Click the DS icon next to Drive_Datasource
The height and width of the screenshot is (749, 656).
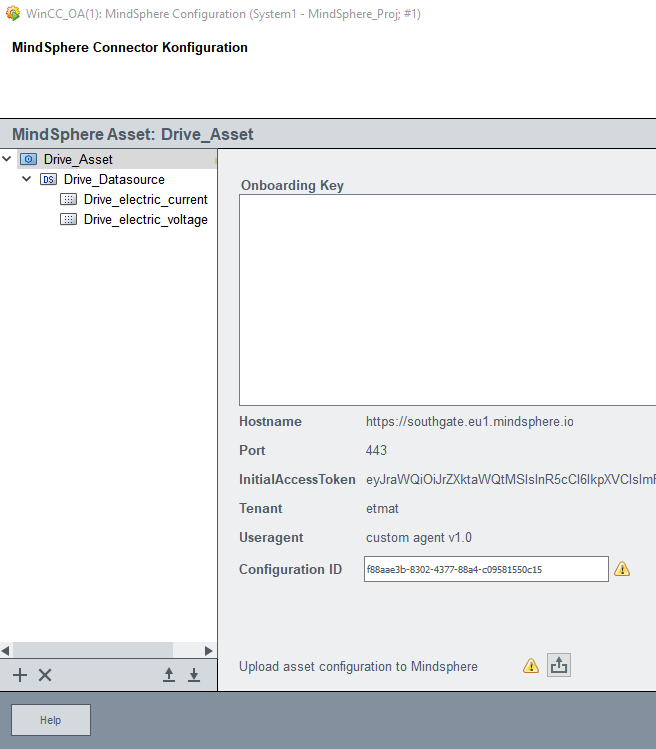[x=48, y=180]
